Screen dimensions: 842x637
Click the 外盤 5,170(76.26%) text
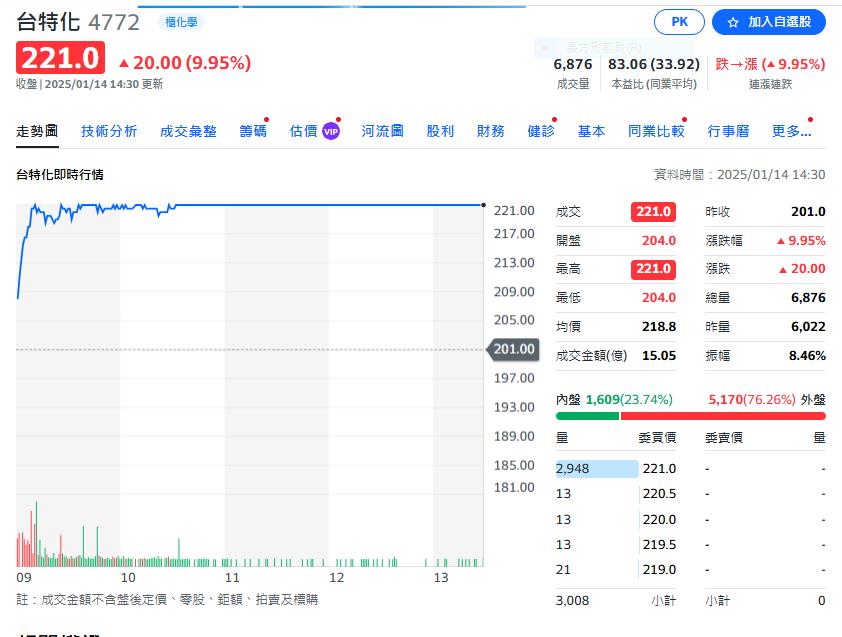(767, 400)
